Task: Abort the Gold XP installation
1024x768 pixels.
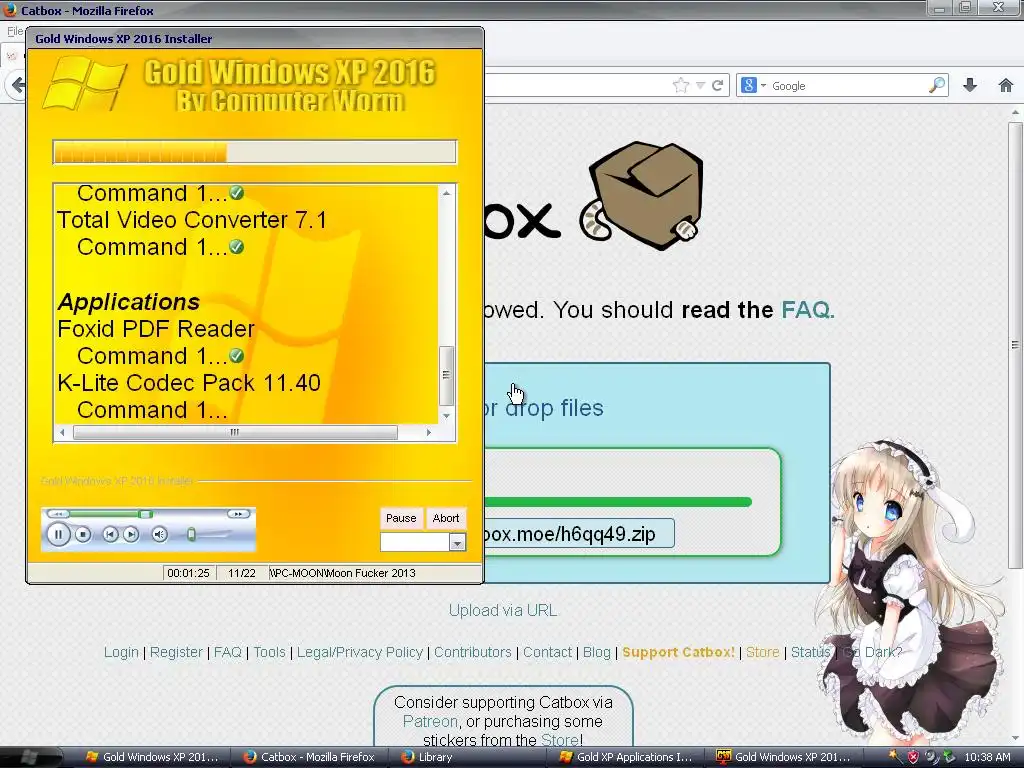Action: pos(446,518)
